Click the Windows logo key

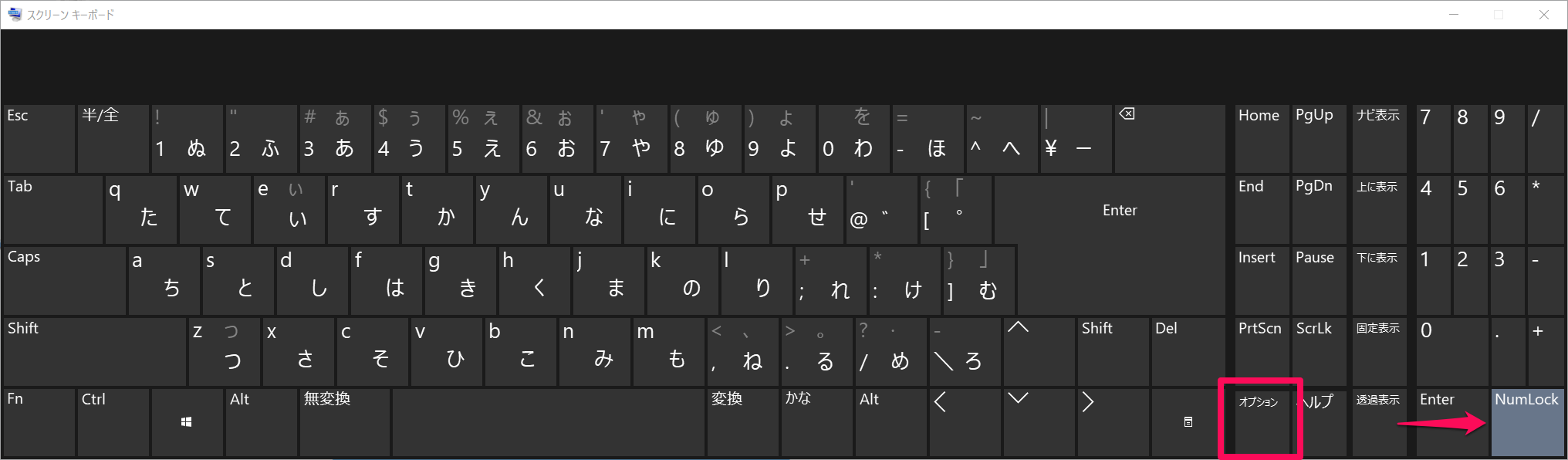[187, 422]
